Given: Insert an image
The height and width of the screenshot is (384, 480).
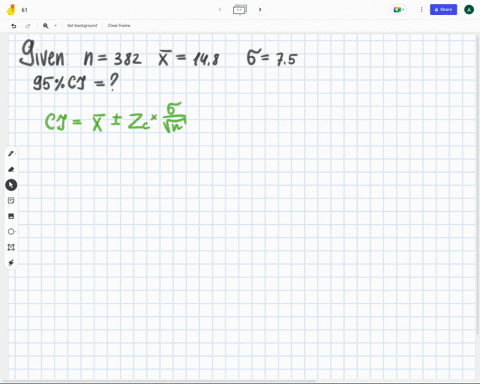Looking at the screenshot, I should coord(11,216).
